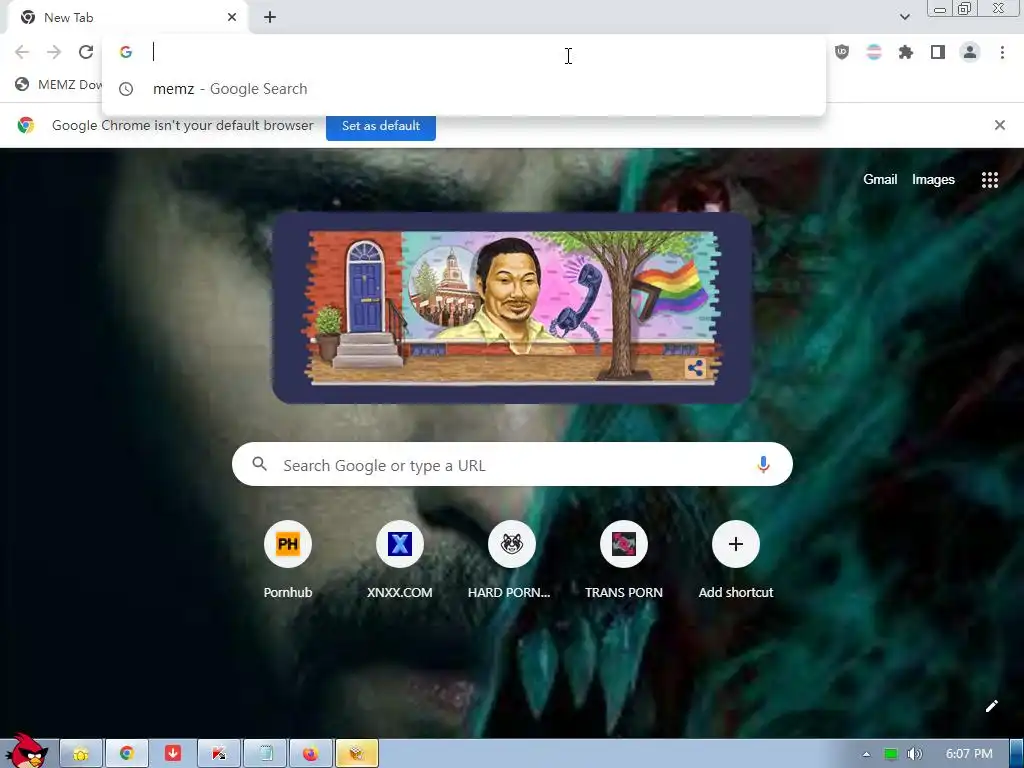Image resolution: width=1024 pixels, height=768 pixels.
Task: Click the highlighted package taskbar icon
Action: [x=357, y=754]
